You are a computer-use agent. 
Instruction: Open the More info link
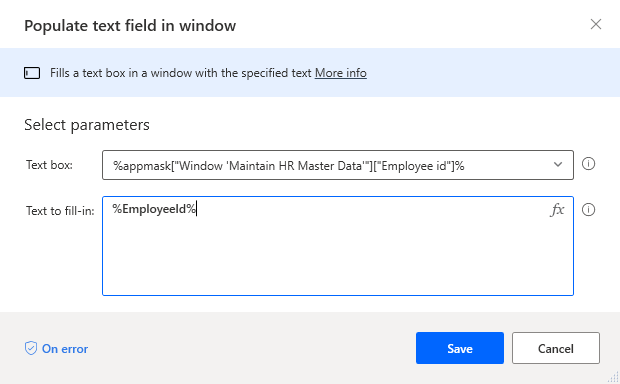[x=340, y=73]
